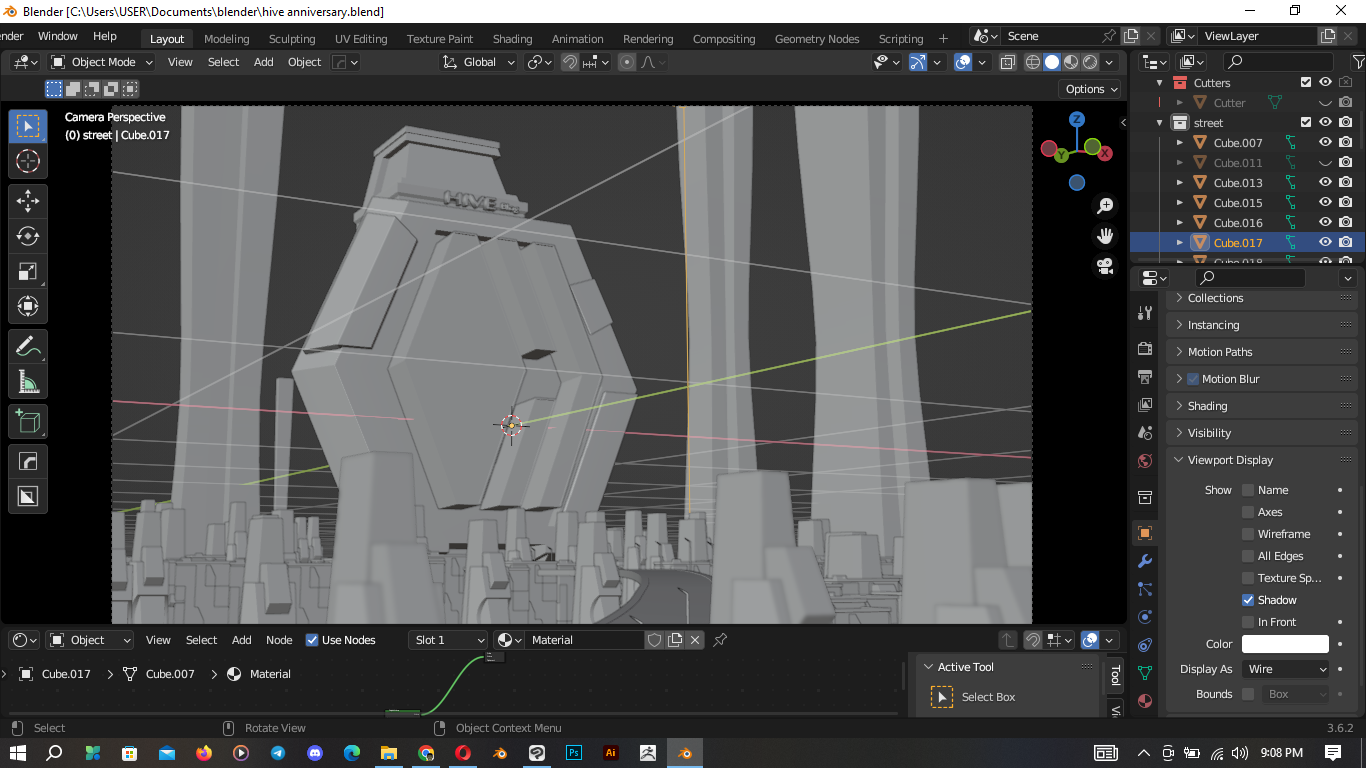
Task: Toggle the Motion Blur checkbox
Action: pyautogui.click(x=1193, y=379)
